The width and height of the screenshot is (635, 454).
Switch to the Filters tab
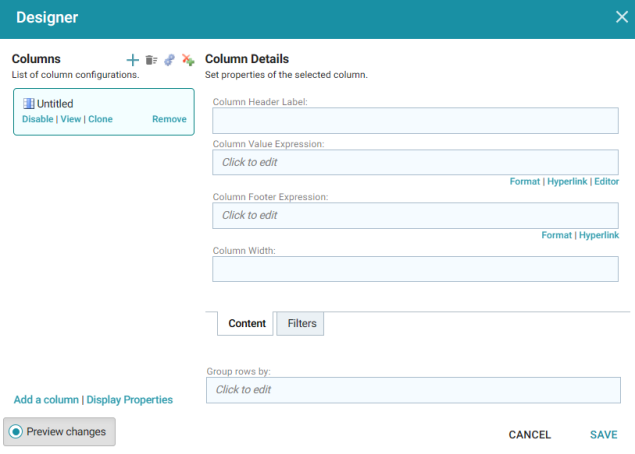pyautogui.click(x=300, y=323)
